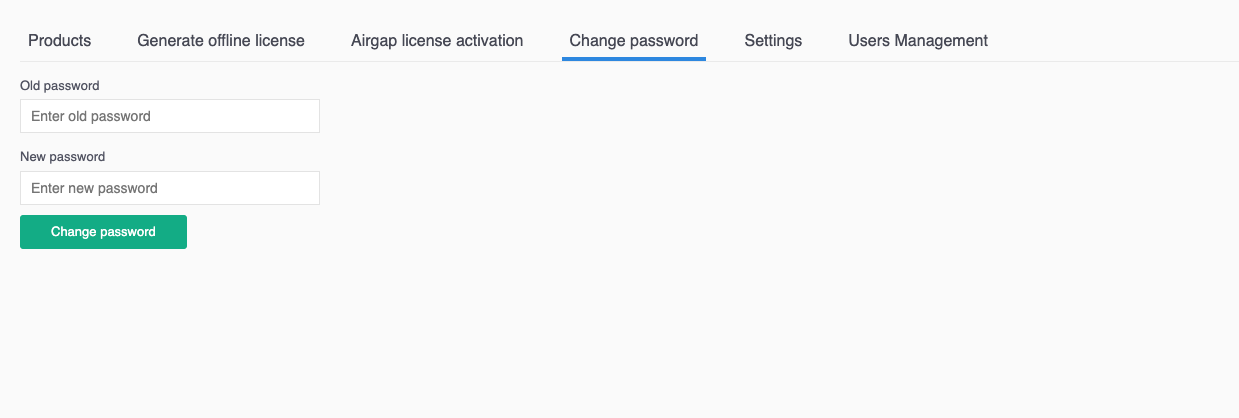Open offline license generation page
The width and height of the screenshot is (1239, 418).
pos(221,41)
